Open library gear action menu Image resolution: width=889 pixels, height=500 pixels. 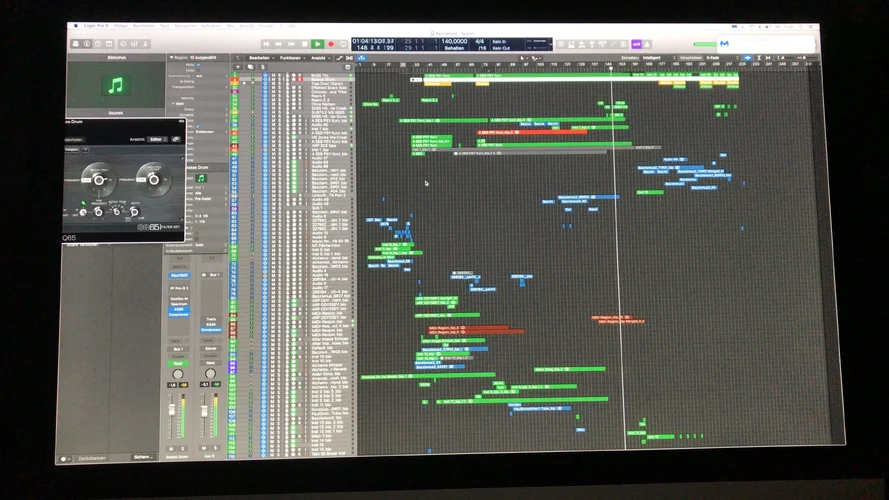pos(64,459)
